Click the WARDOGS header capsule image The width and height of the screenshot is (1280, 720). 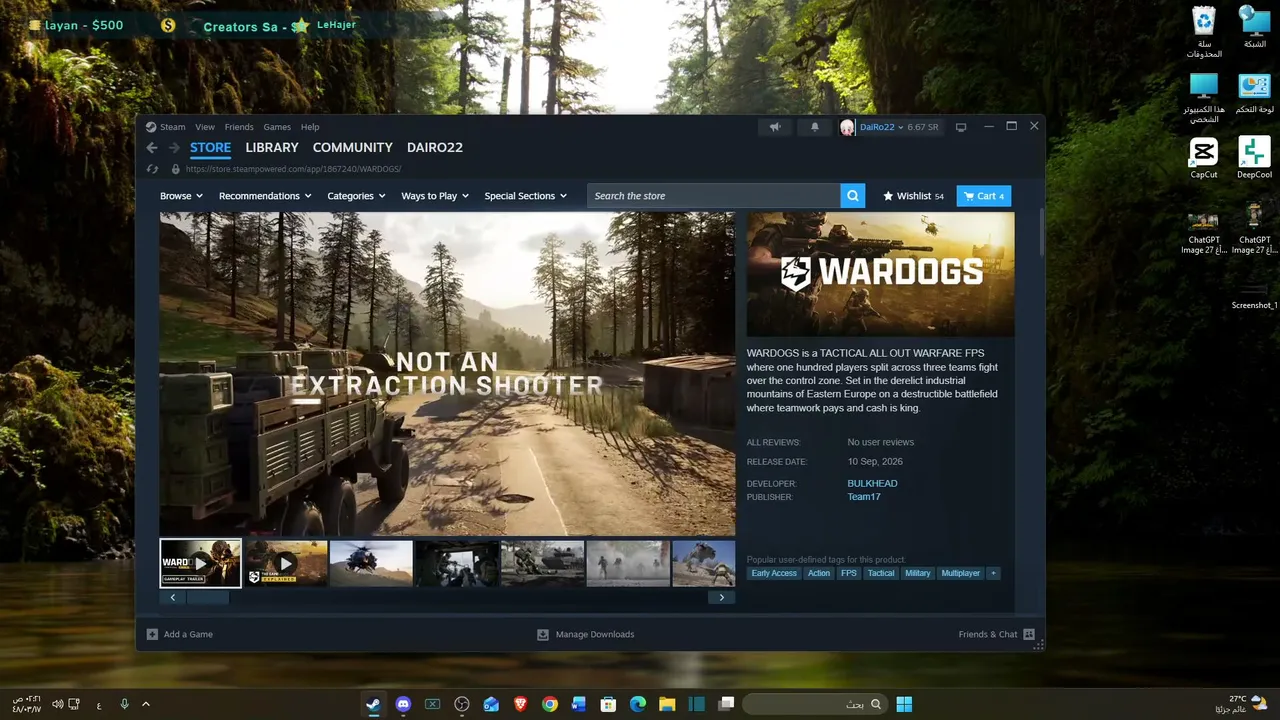point(880,274)
